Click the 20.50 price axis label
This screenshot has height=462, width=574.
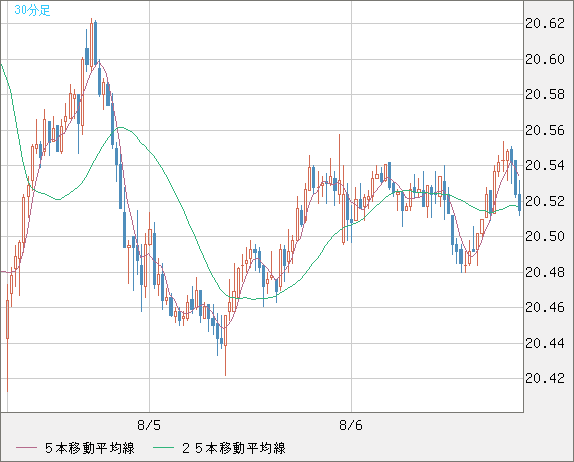coord(545,236)
